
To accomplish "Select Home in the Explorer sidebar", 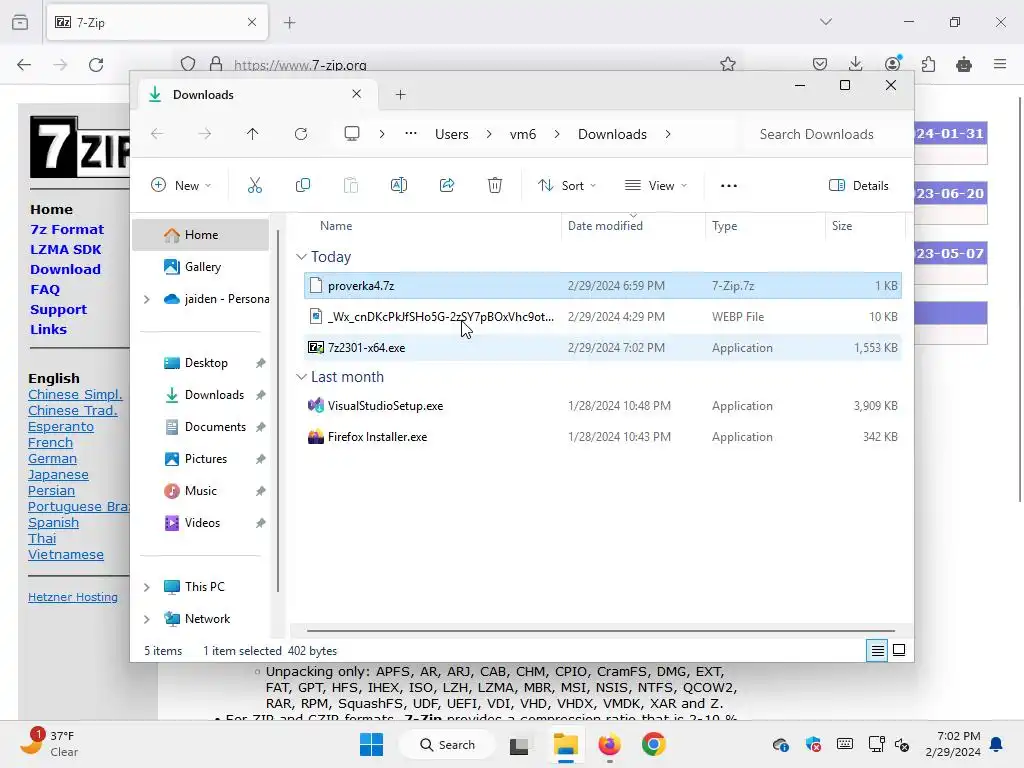I will click(x=200, y=235).
